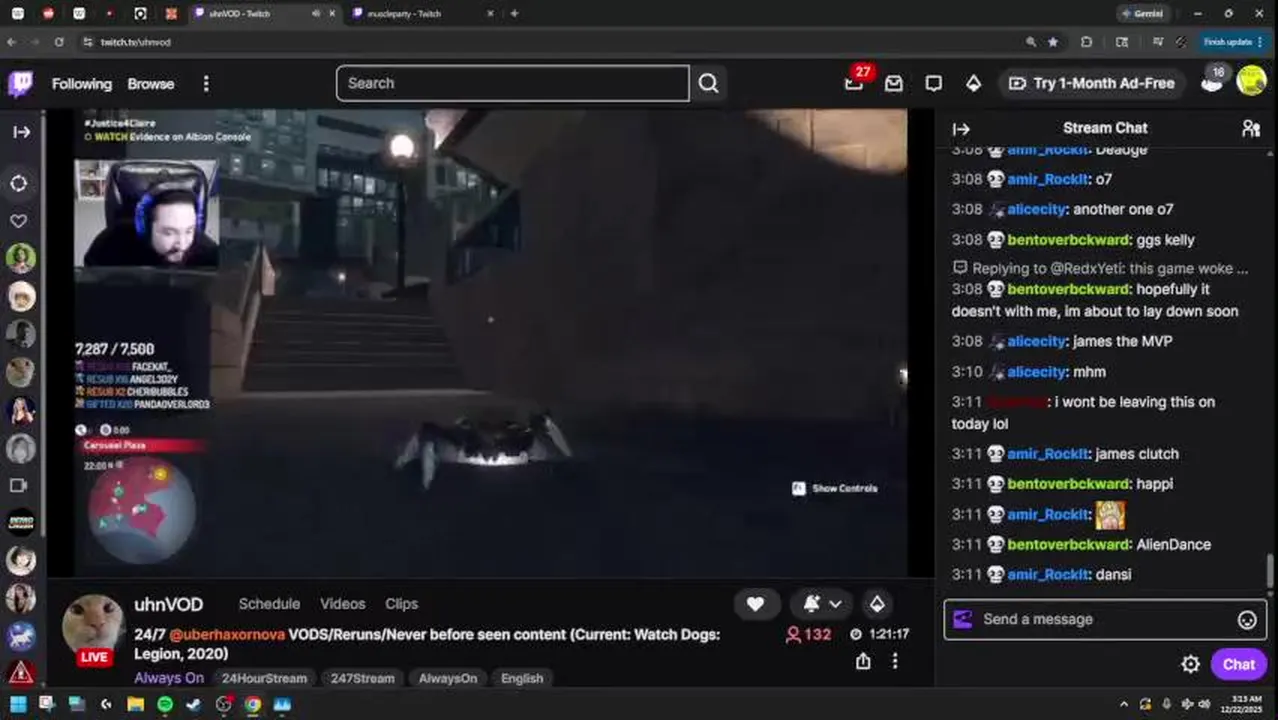
Task: Open the uhnVOD channel name
Action: [168, 604]
